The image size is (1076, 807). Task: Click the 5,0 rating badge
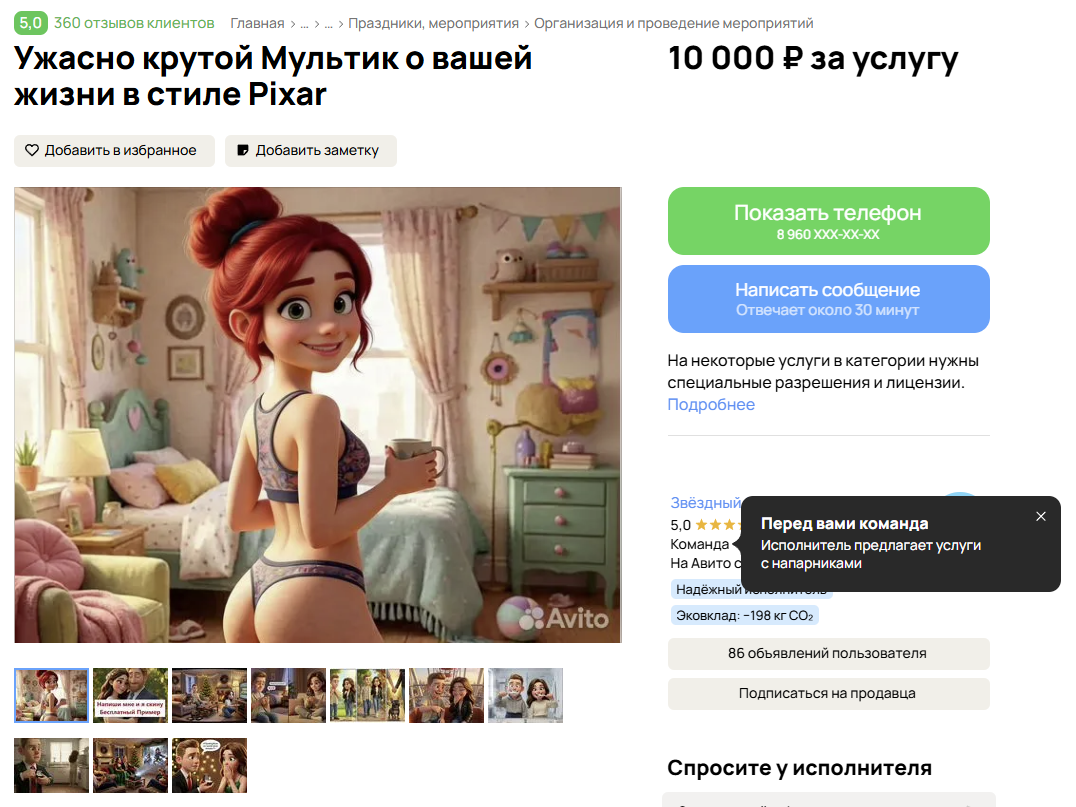point(31,23)
